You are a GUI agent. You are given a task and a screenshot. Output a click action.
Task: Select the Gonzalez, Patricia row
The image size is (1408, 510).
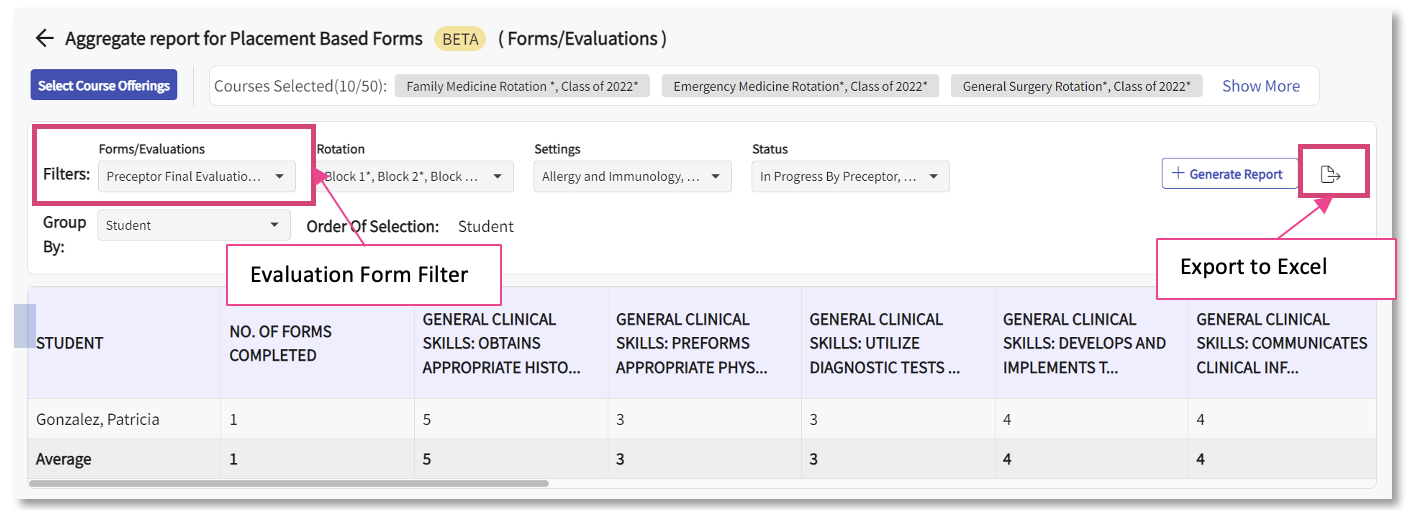coord(97,420)
